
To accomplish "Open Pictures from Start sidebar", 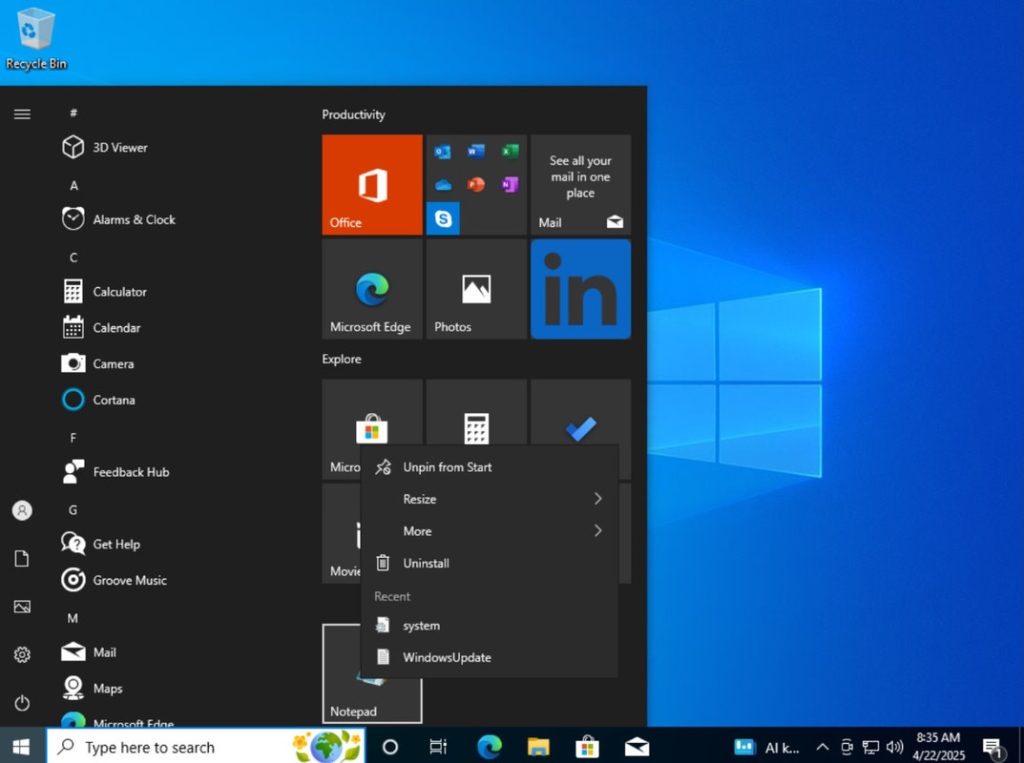I will 22,607.
